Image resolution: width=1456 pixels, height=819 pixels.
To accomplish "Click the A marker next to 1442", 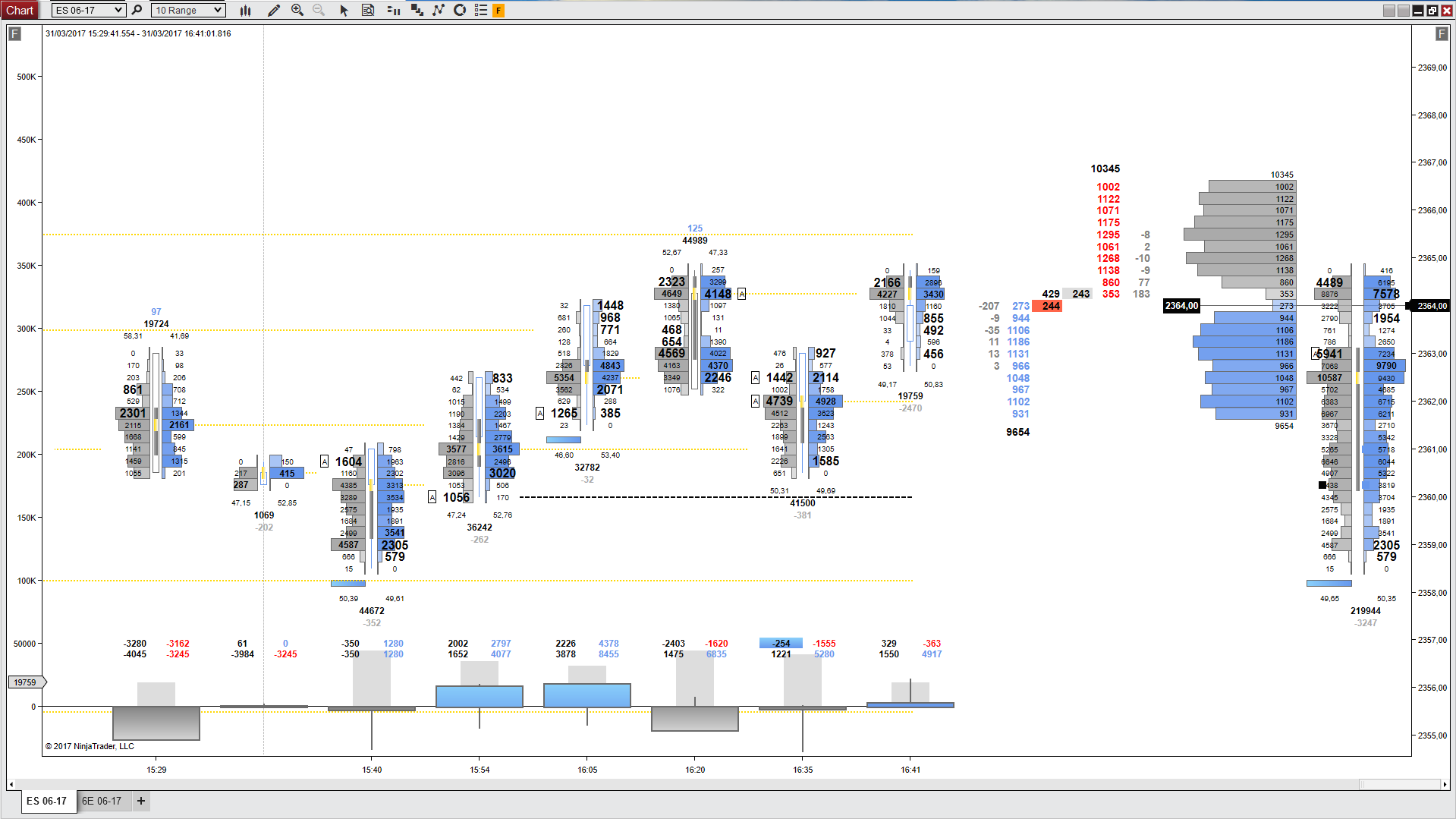I will pyautogui.click(x=755, y=377).
